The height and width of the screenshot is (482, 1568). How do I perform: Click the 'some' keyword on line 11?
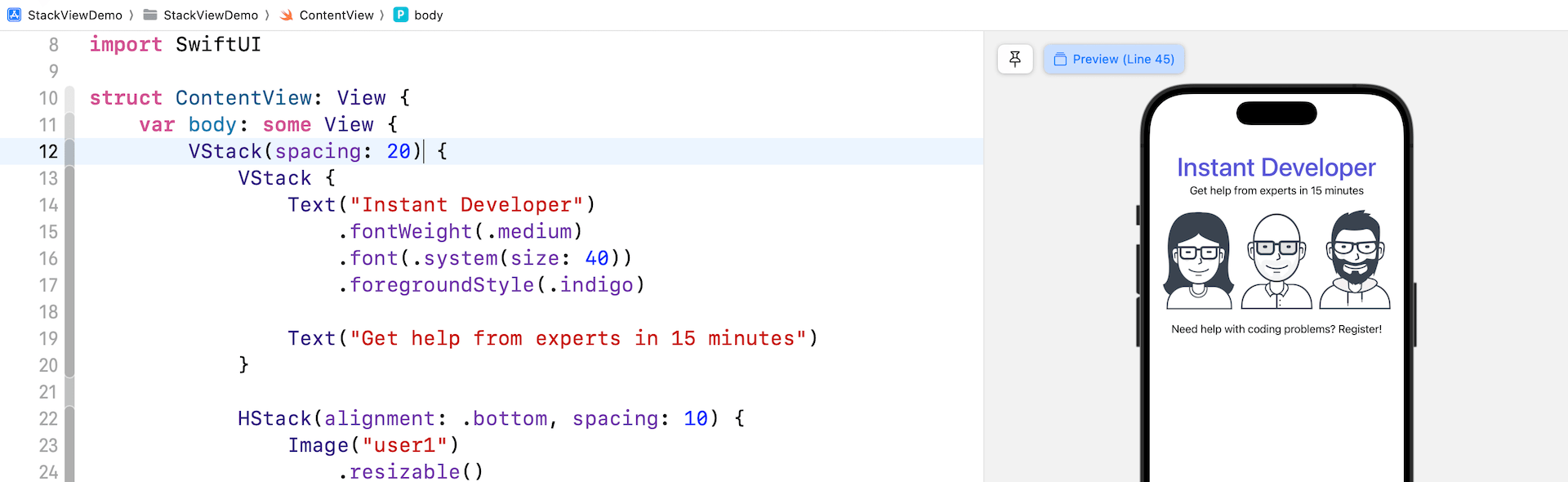(x=287, y=124)
